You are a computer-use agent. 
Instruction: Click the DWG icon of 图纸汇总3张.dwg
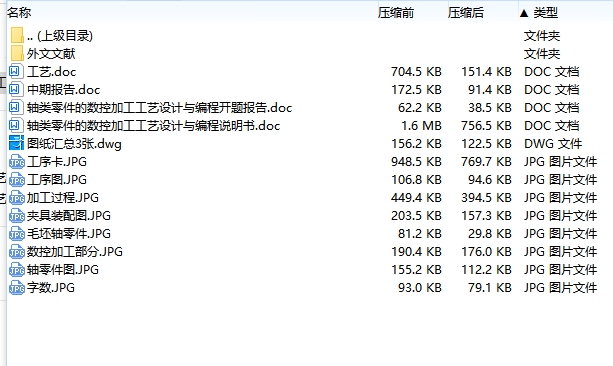coord(16,143)
